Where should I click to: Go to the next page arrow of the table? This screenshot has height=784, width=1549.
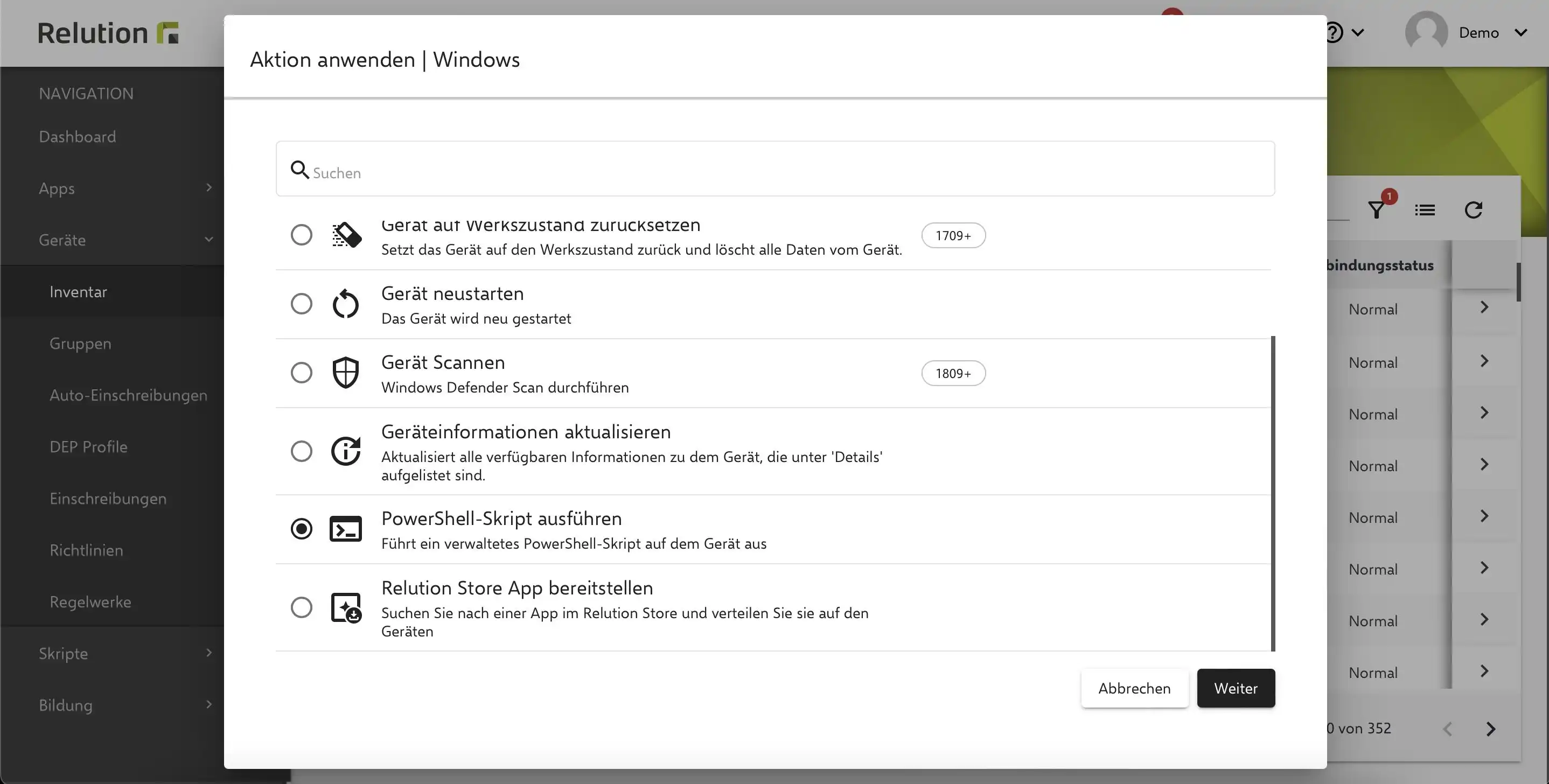[1491, 729]
